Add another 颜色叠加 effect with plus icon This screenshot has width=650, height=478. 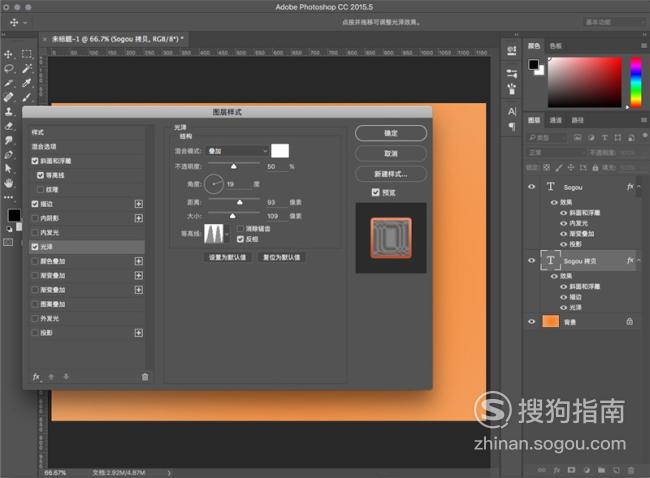pos(139,261)
